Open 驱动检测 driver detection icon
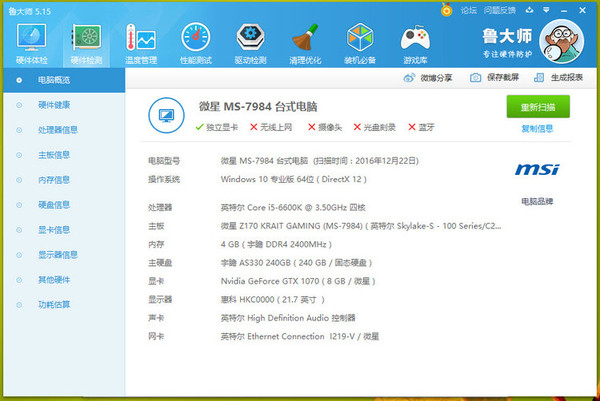 [x=249, y=40]
